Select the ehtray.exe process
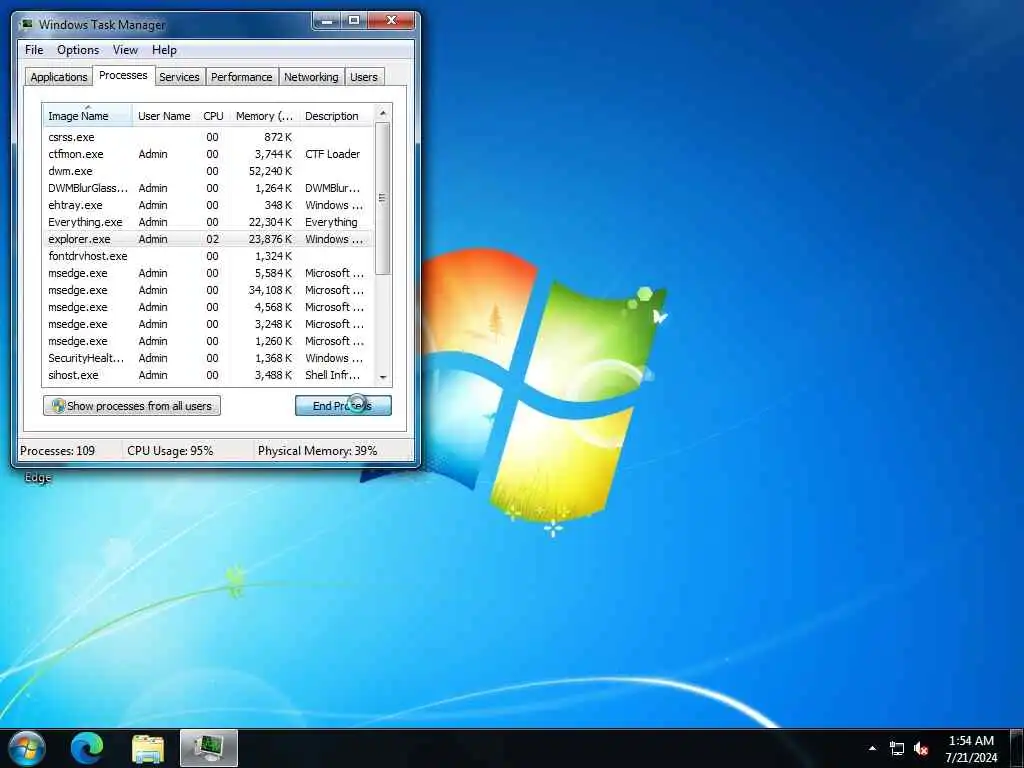Image resolution: width=1024 pixels, height=768 pixels. tap(209, 205)
